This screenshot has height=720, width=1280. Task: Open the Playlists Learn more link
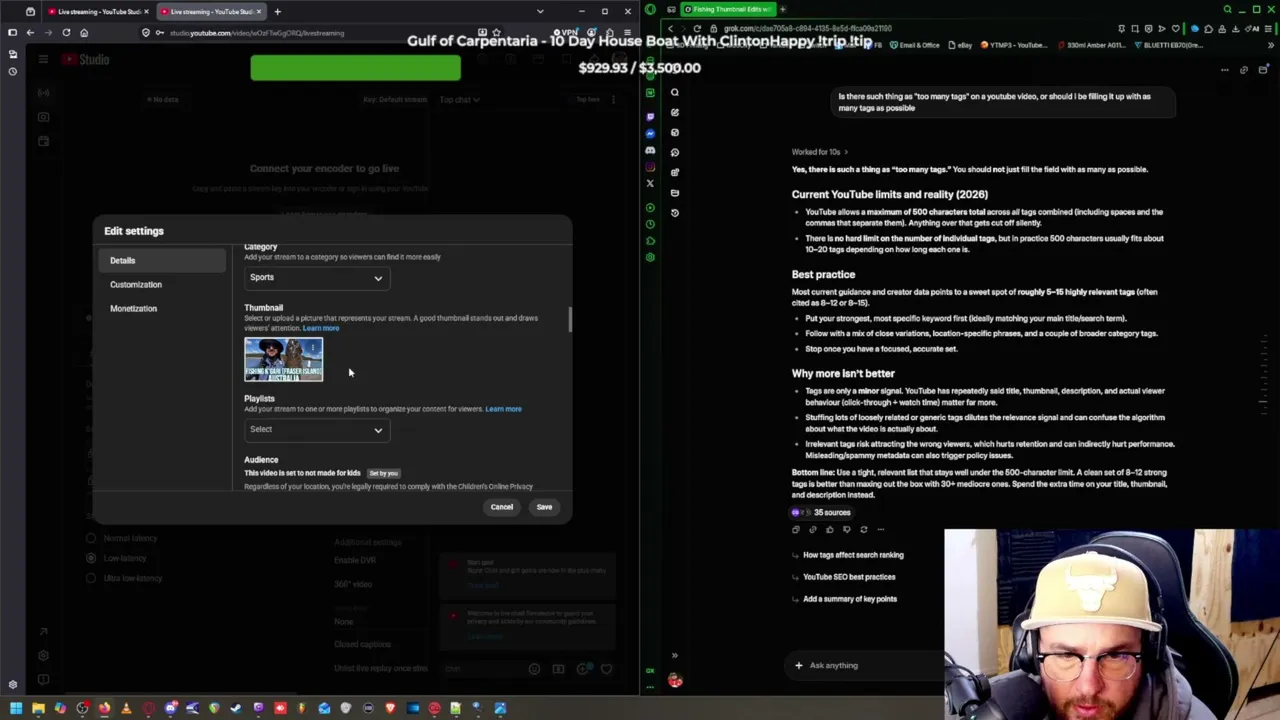(503, 409)
